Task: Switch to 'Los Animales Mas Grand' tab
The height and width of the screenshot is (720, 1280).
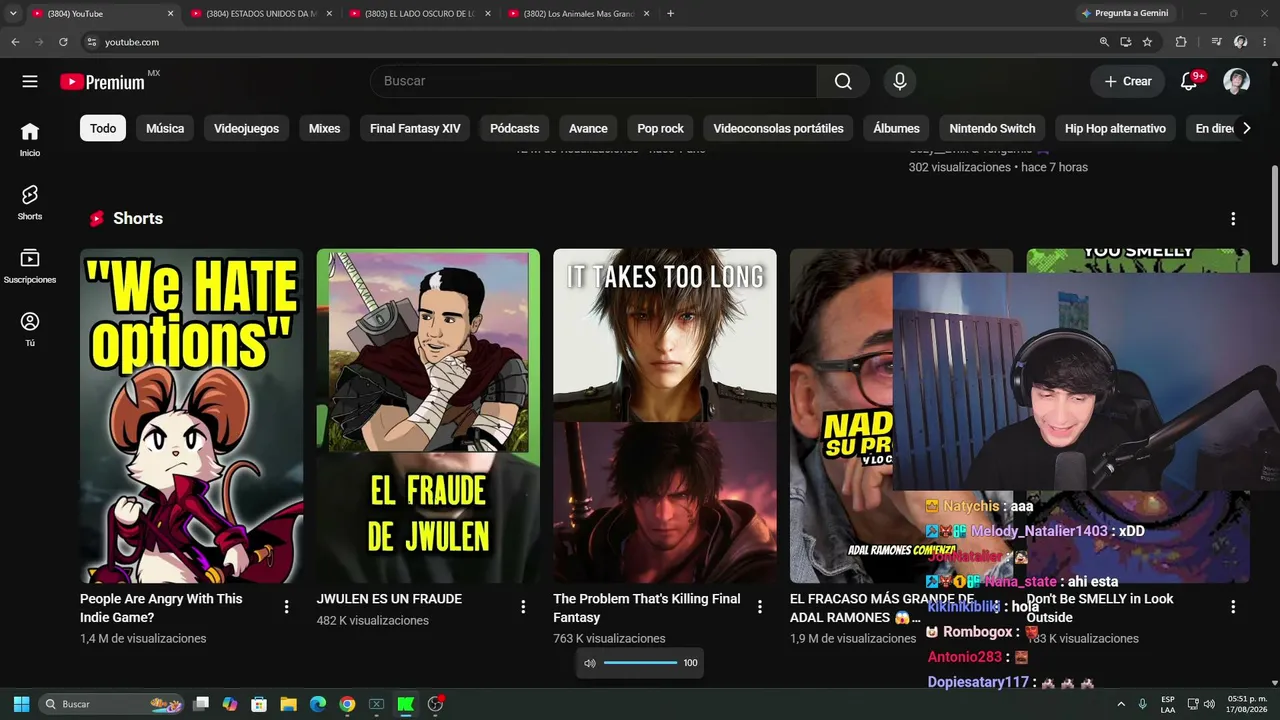Action: 579,14
